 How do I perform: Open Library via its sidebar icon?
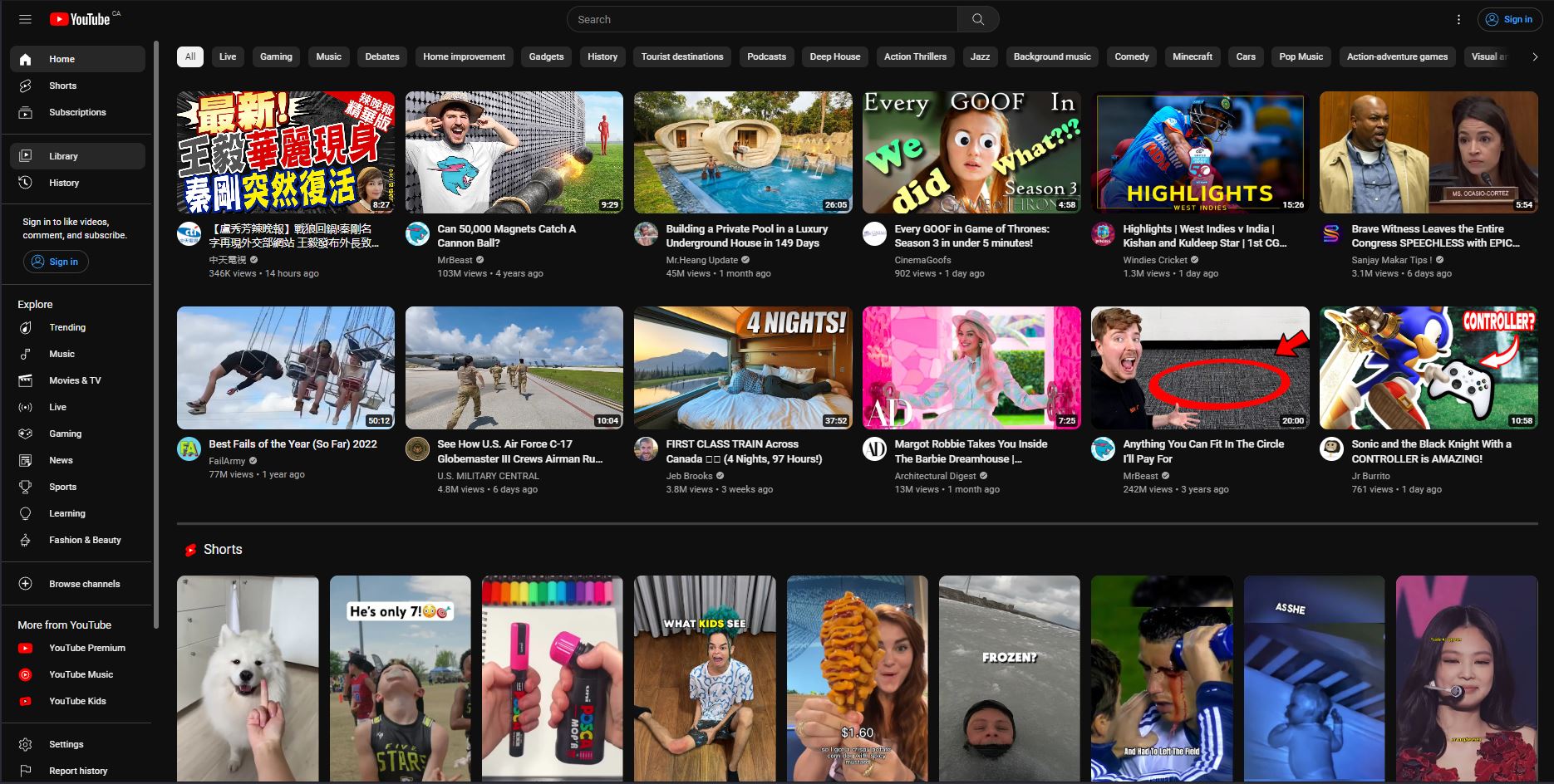coord(26,156)
